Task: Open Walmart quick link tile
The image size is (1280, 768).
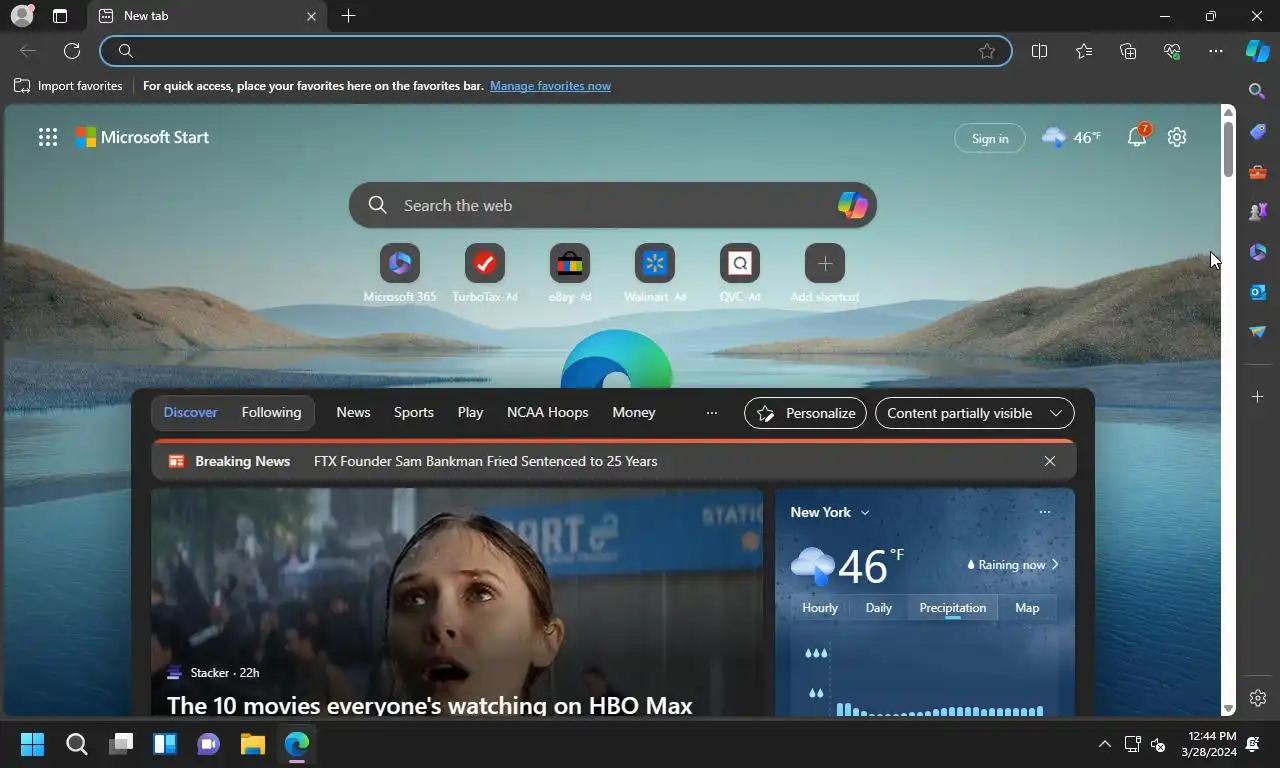Action: [x=655, y=273]
